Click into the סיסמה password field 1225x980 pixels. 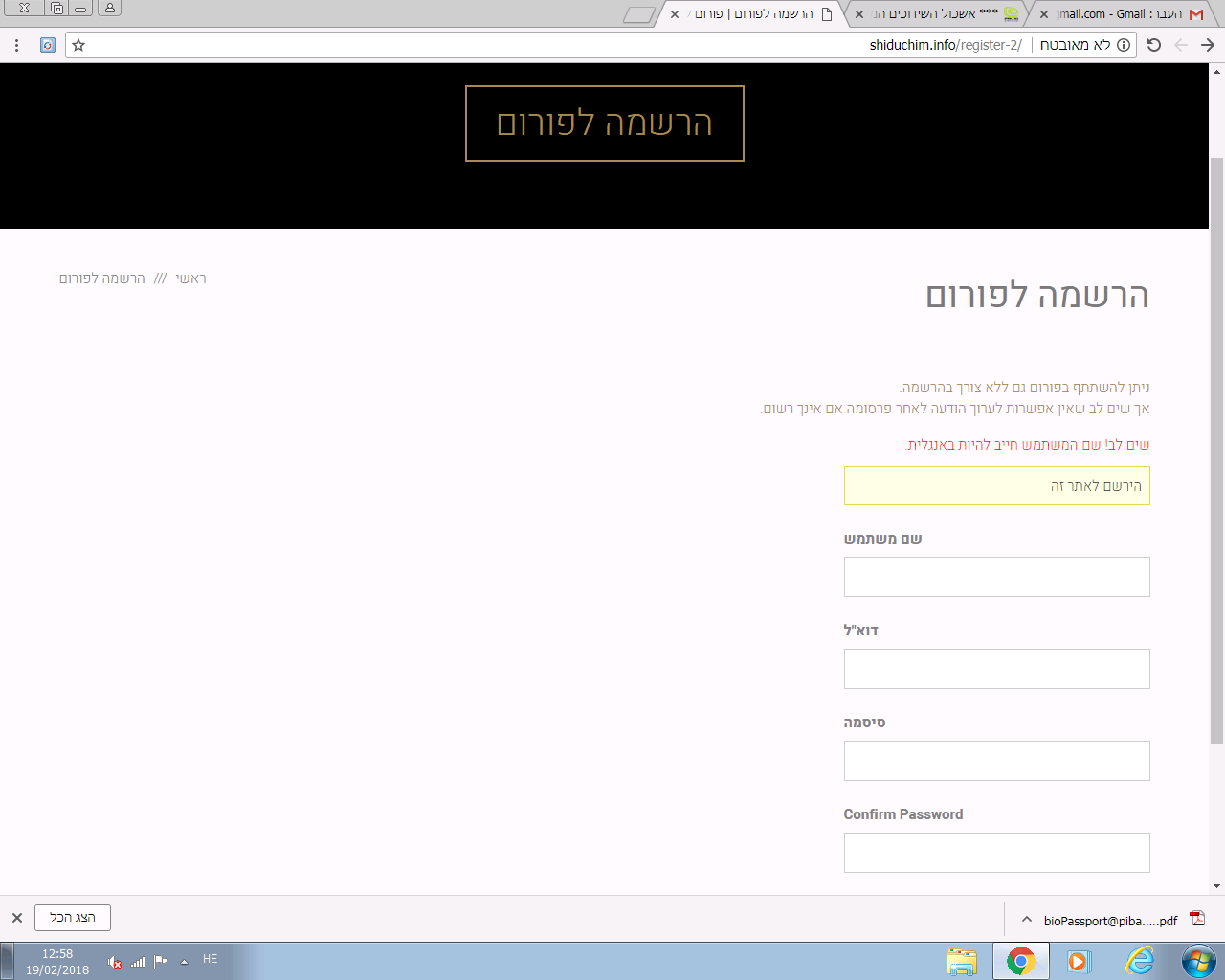click(x=997, y=761)
